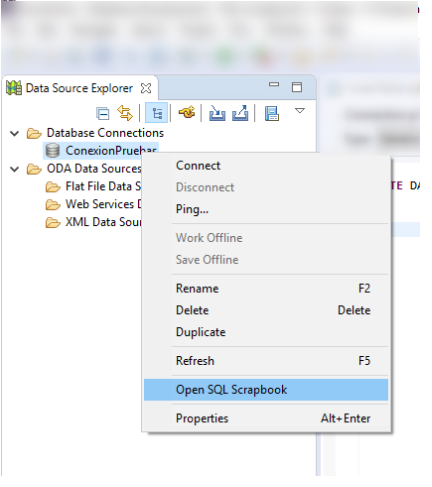Viewport: 432px width, 487px height.
Task: Select the XML Data Source folder icon
Action: [53, 222]
